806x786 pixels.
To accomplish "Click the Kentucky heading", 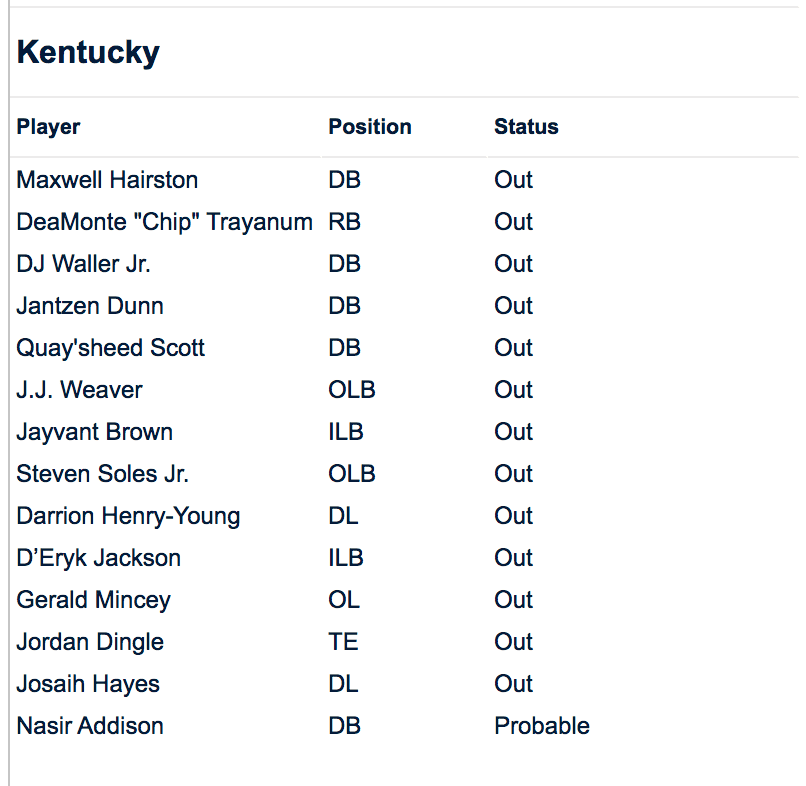I will pyautogui.click(x=88, y=52).
